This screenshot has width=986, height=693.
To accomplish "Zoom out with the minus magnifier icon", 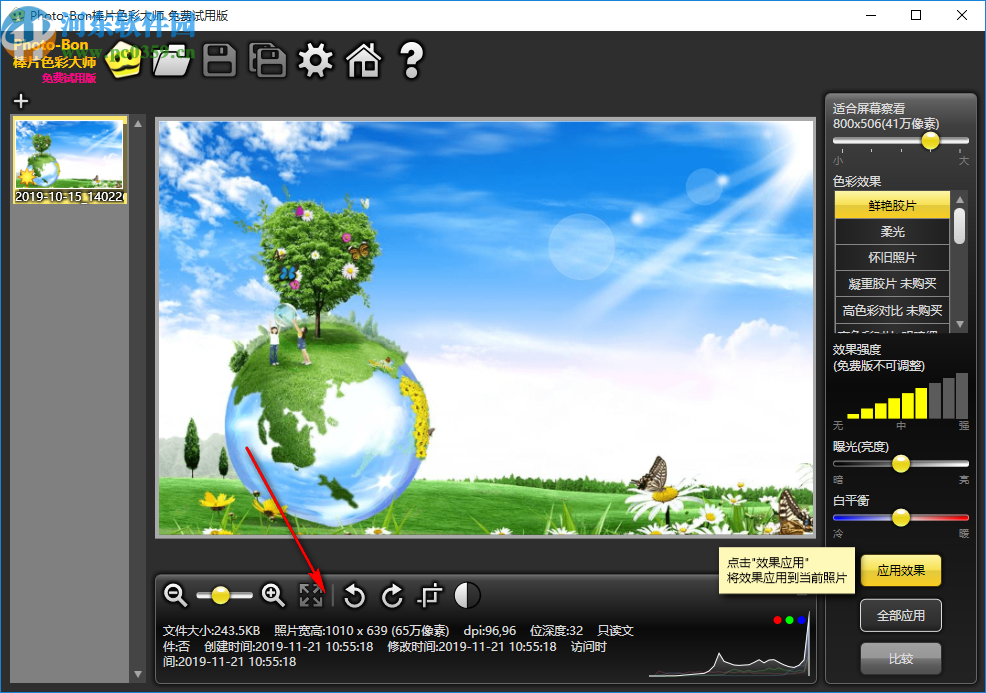I will coord(175,595).
